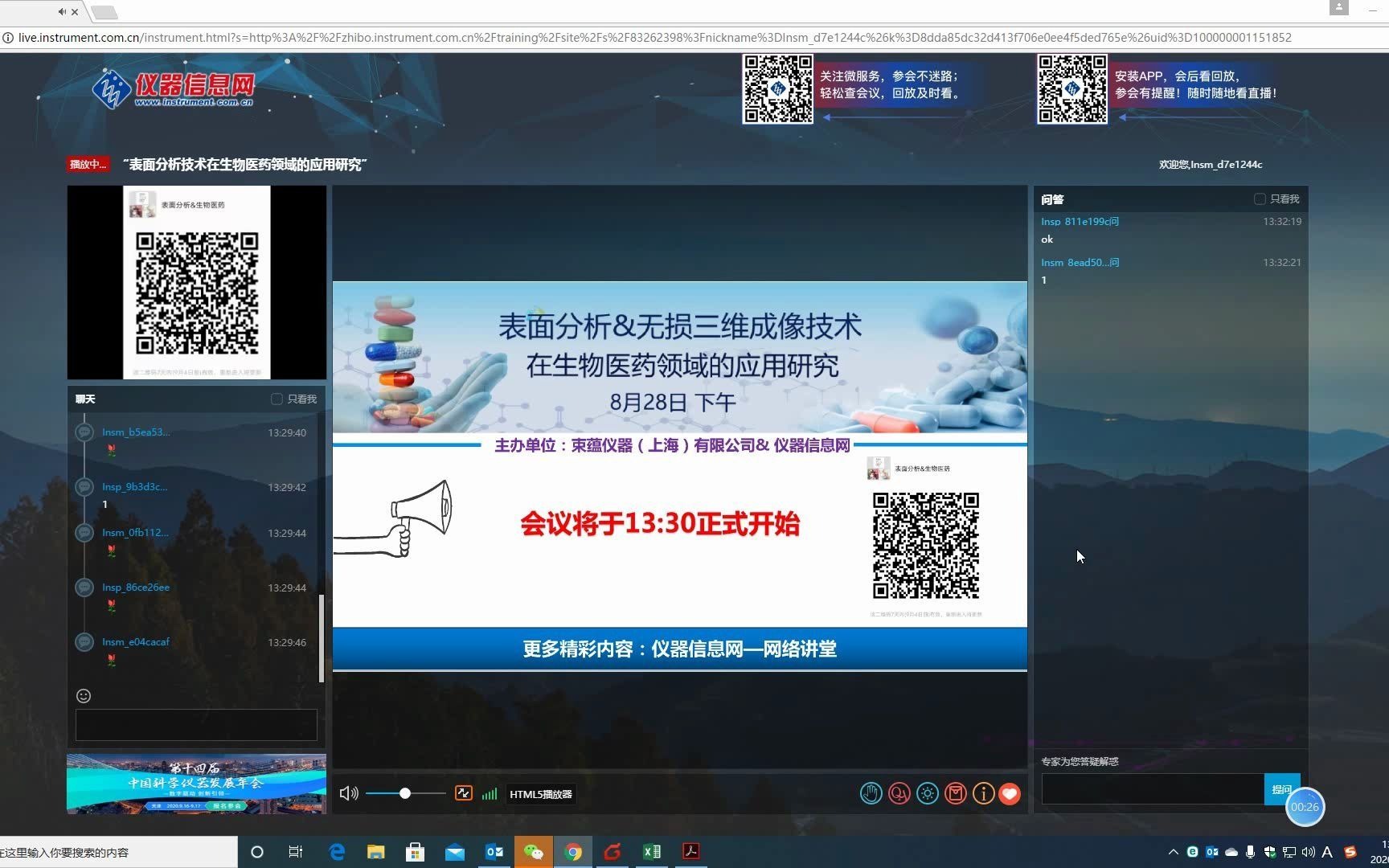The height and width of the screenshot is (868, 1389).
Task: Open Microsoft Edge from taskbar
Action: (x=337, y=852)
